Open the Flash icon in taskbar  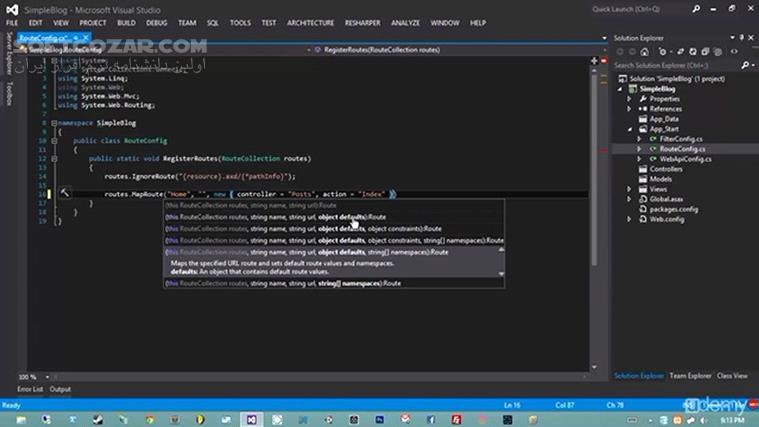(456, 419)
